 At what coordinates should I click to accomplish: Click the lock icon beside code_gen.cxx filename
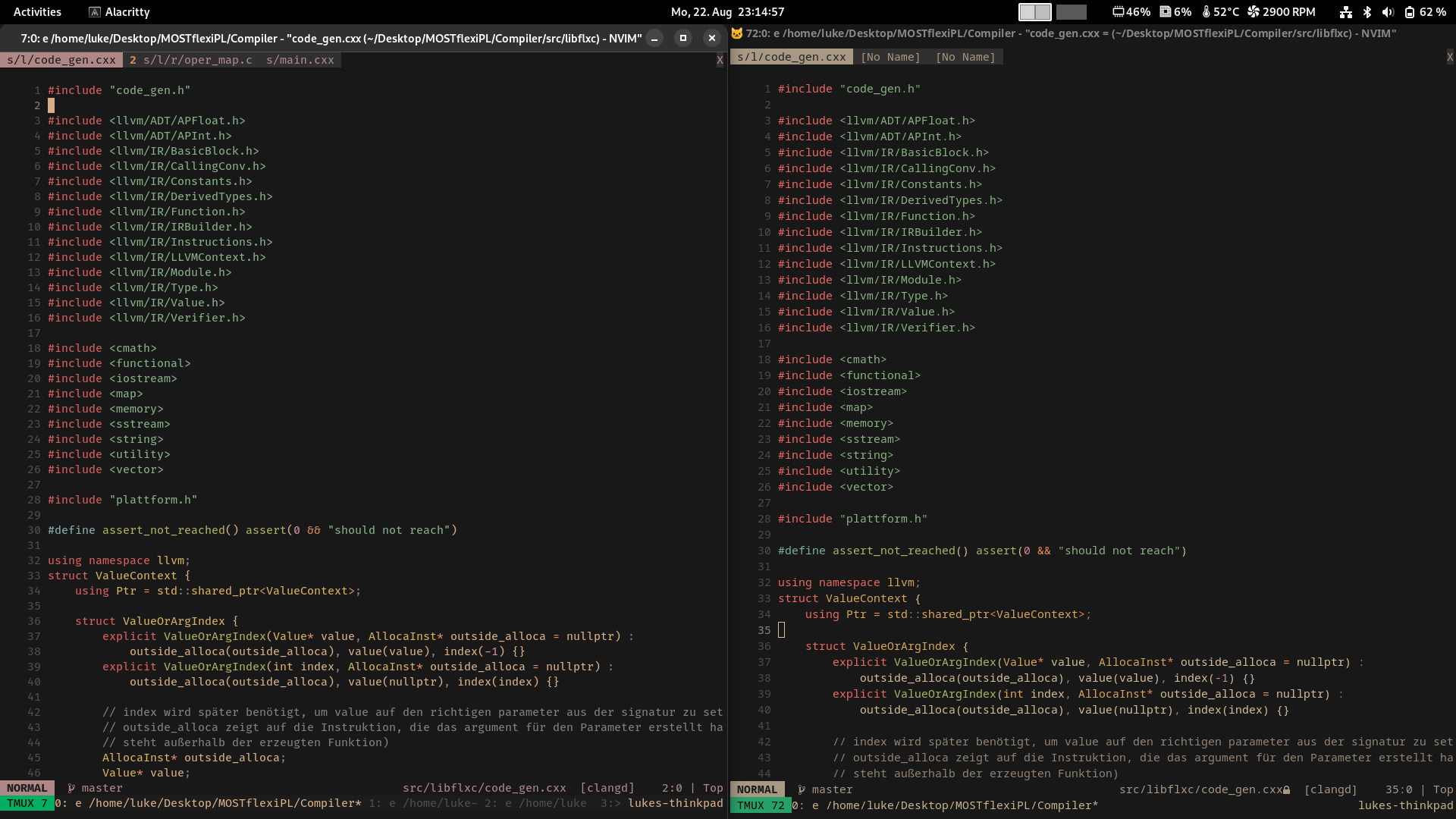tap(1288, 789)
